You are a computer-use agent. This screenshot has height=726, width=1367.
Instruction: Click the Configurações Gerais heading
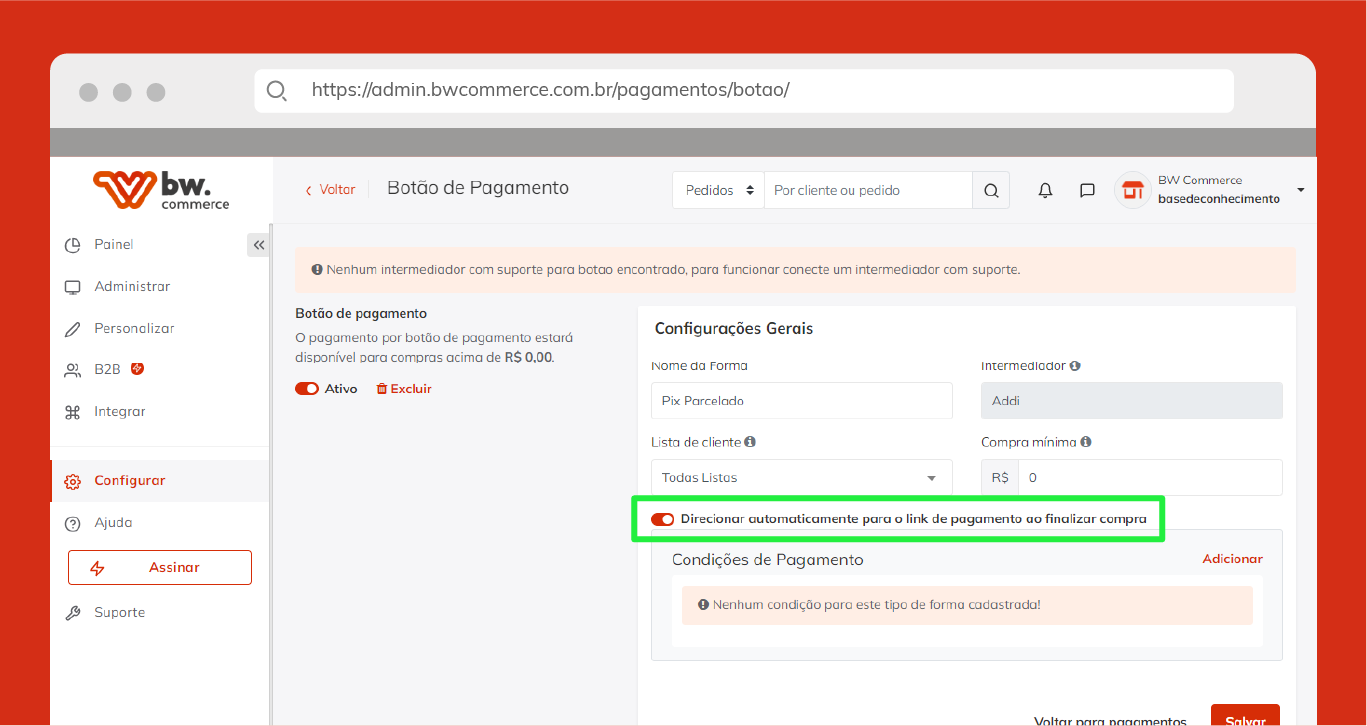click(x=734, y=328)
